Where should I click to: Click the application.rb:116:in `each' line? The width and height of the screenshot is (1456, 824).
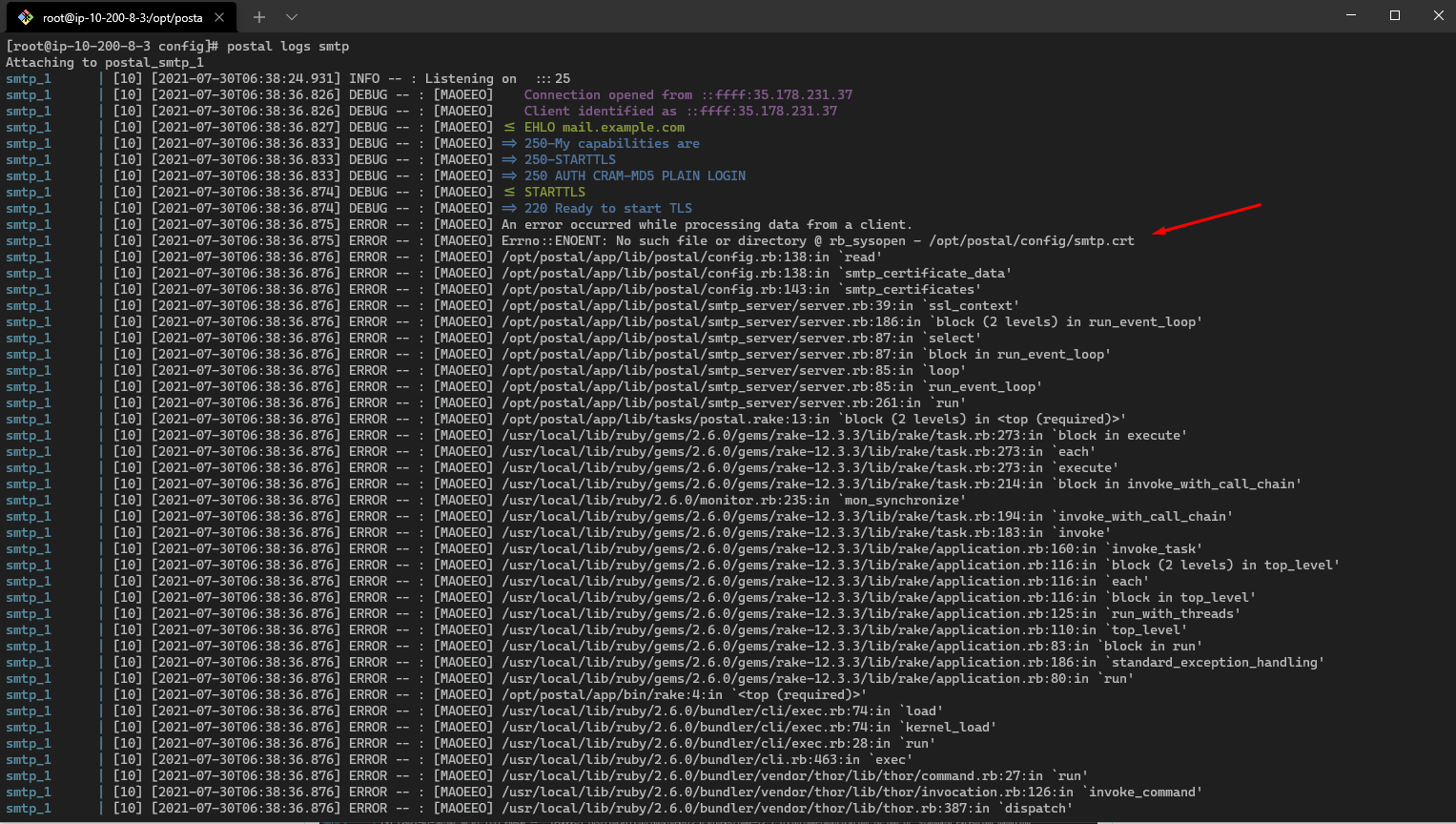point(826,581)
